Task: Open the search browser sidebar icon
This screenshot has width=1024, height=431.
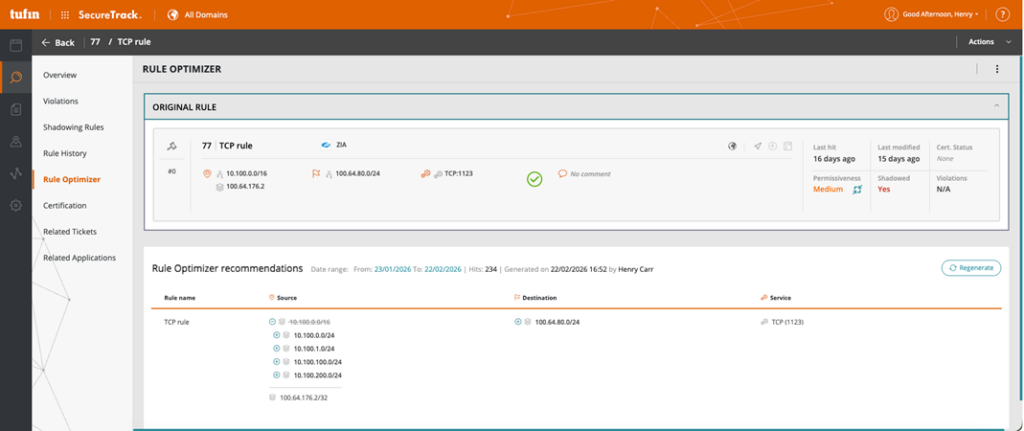Action: (x=16, y=77)
